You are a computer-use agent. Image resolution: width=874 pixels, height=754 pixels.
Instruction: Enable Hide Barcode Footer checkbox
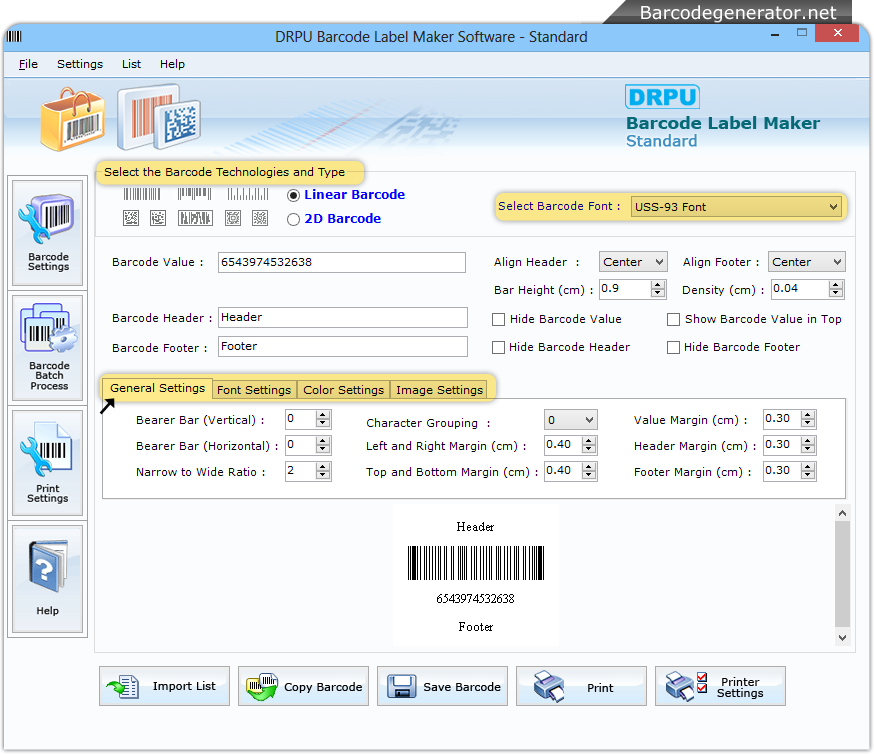673,347
